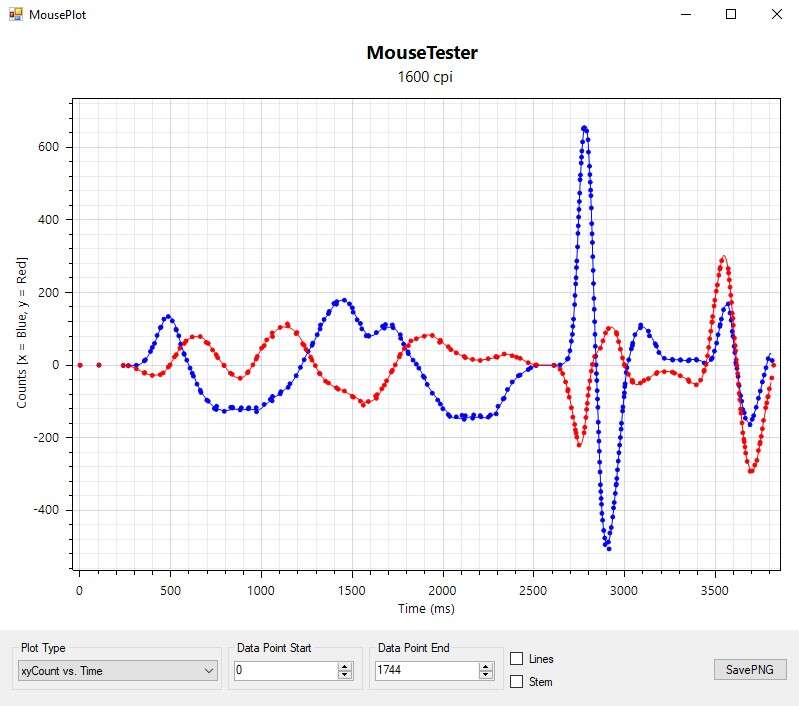This screenshot has width=799, height=706.
Task: Increment Data Point End using up arrow
Action: click(487, 667)
